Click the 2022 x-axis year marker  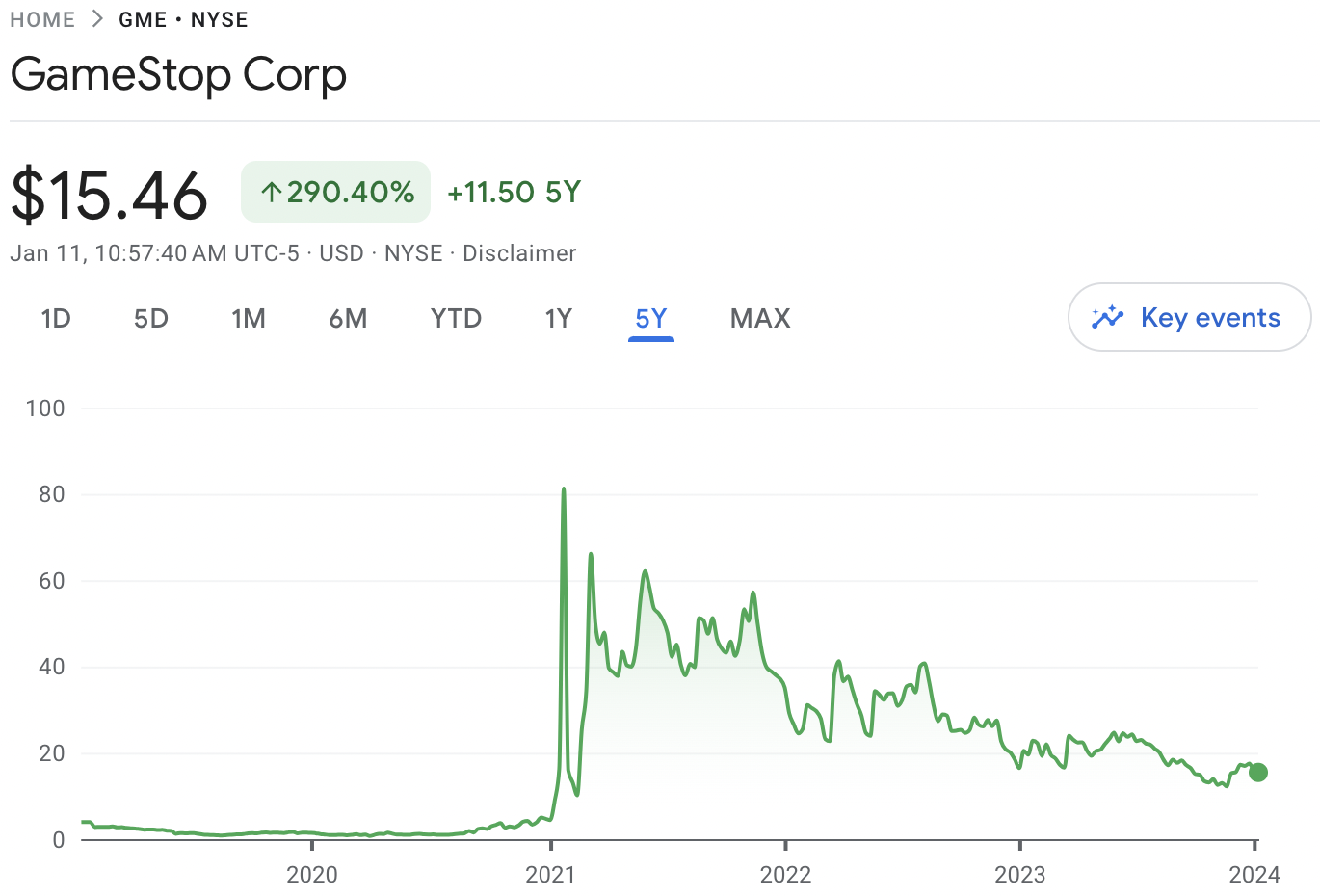[785, 875]
